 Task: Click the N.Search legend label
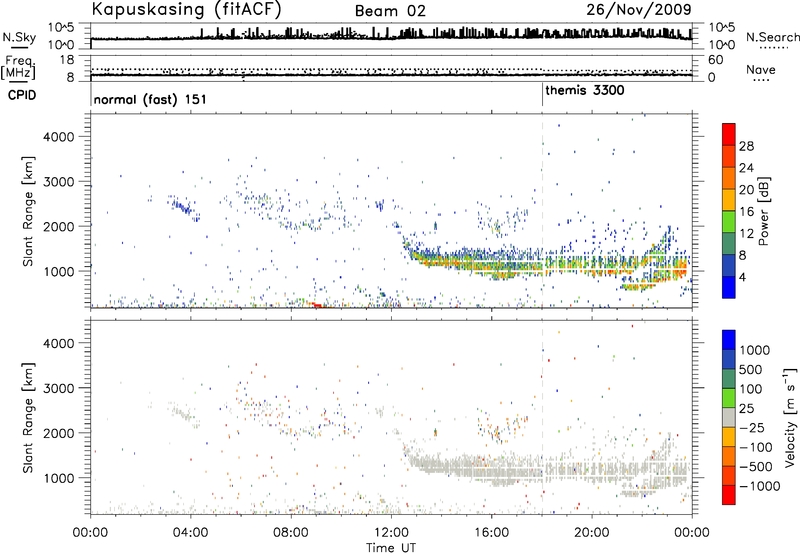coord(772,38)
